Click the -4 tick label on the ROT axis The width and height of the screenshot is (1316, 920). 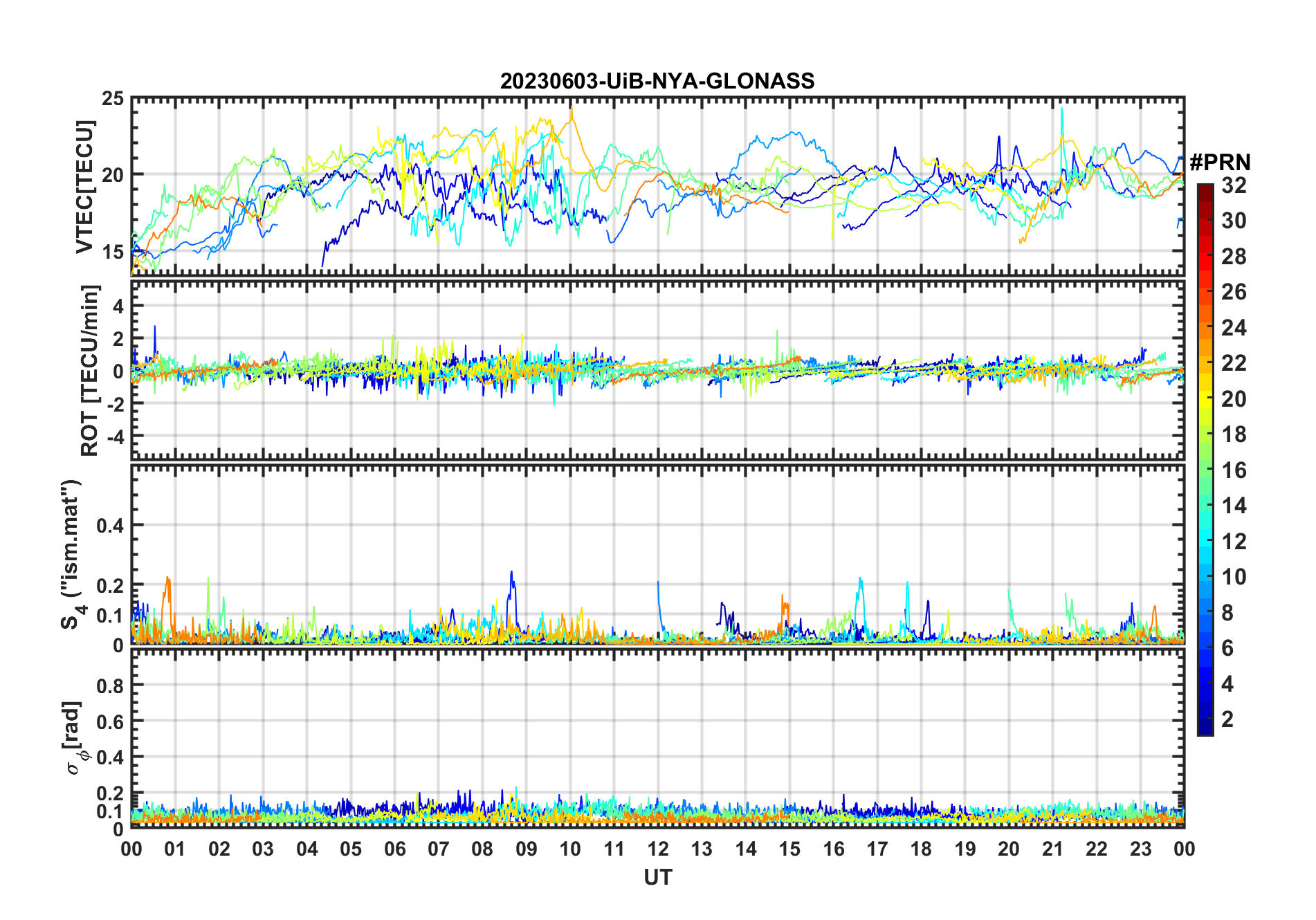click(x=115, y=436)
